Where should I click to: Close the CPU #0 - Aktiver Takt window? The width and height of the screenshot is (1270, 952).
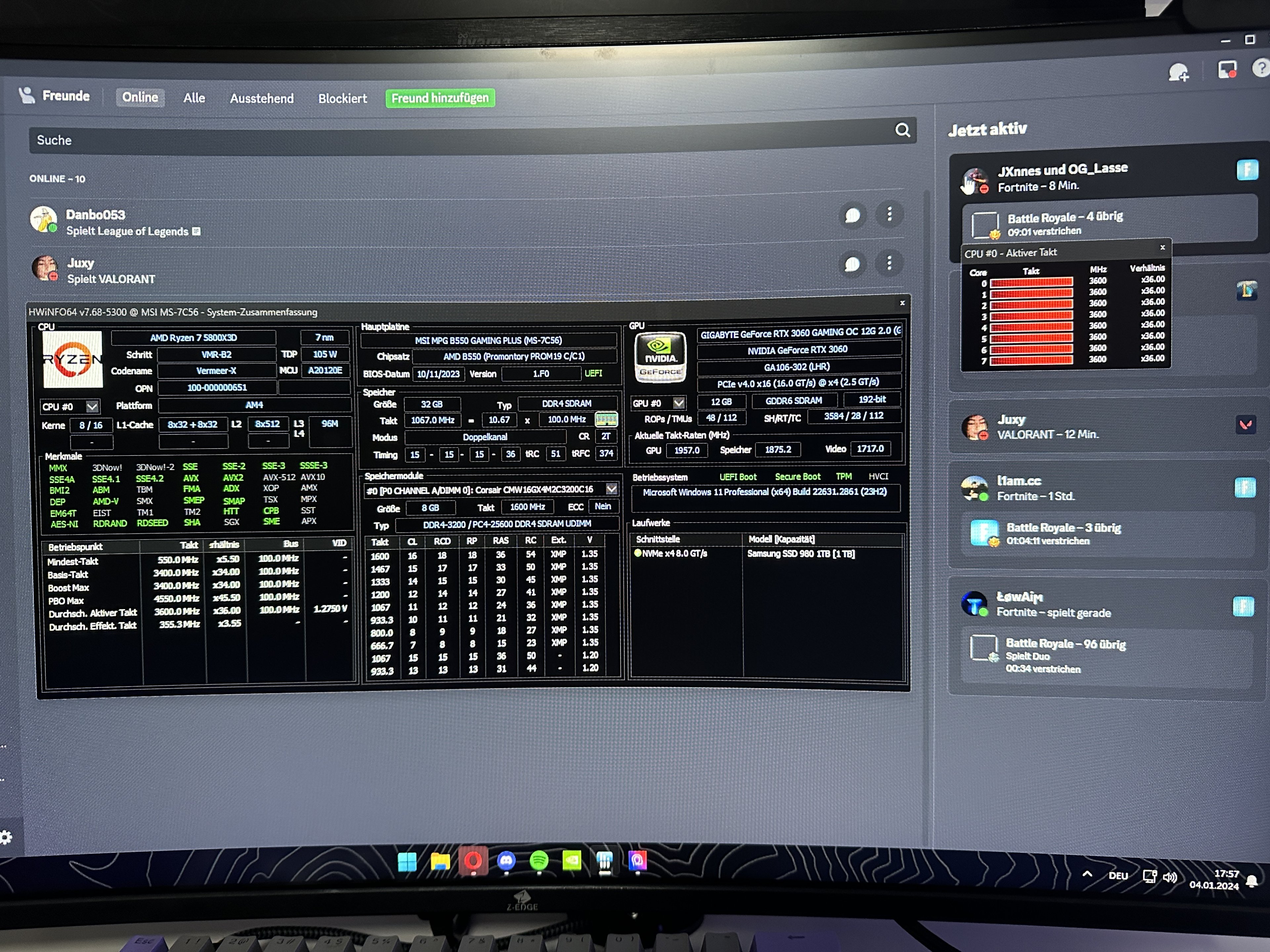point(1163,247)
